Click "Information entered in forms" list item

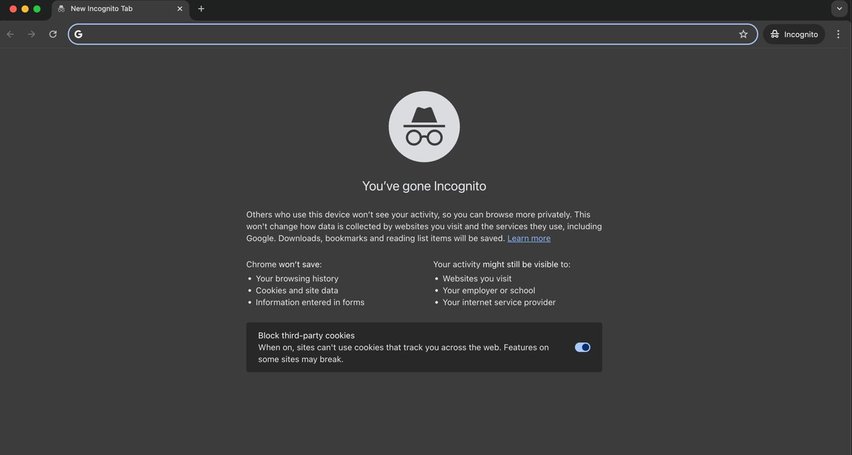310,302
